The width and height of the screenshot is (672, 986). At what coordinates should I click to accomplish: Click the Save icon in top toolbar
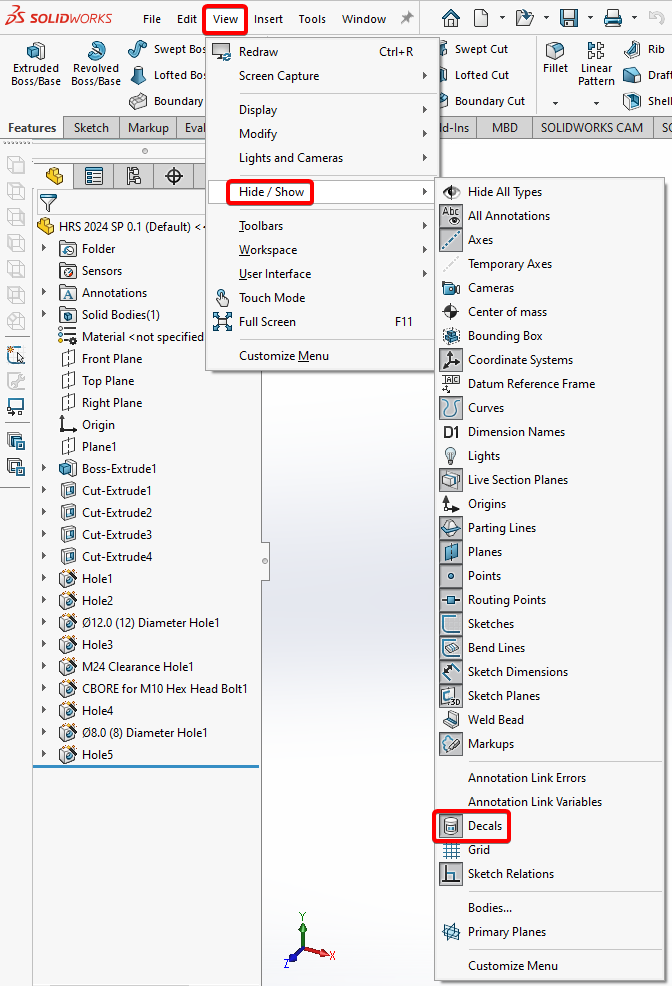click(569, 18)
